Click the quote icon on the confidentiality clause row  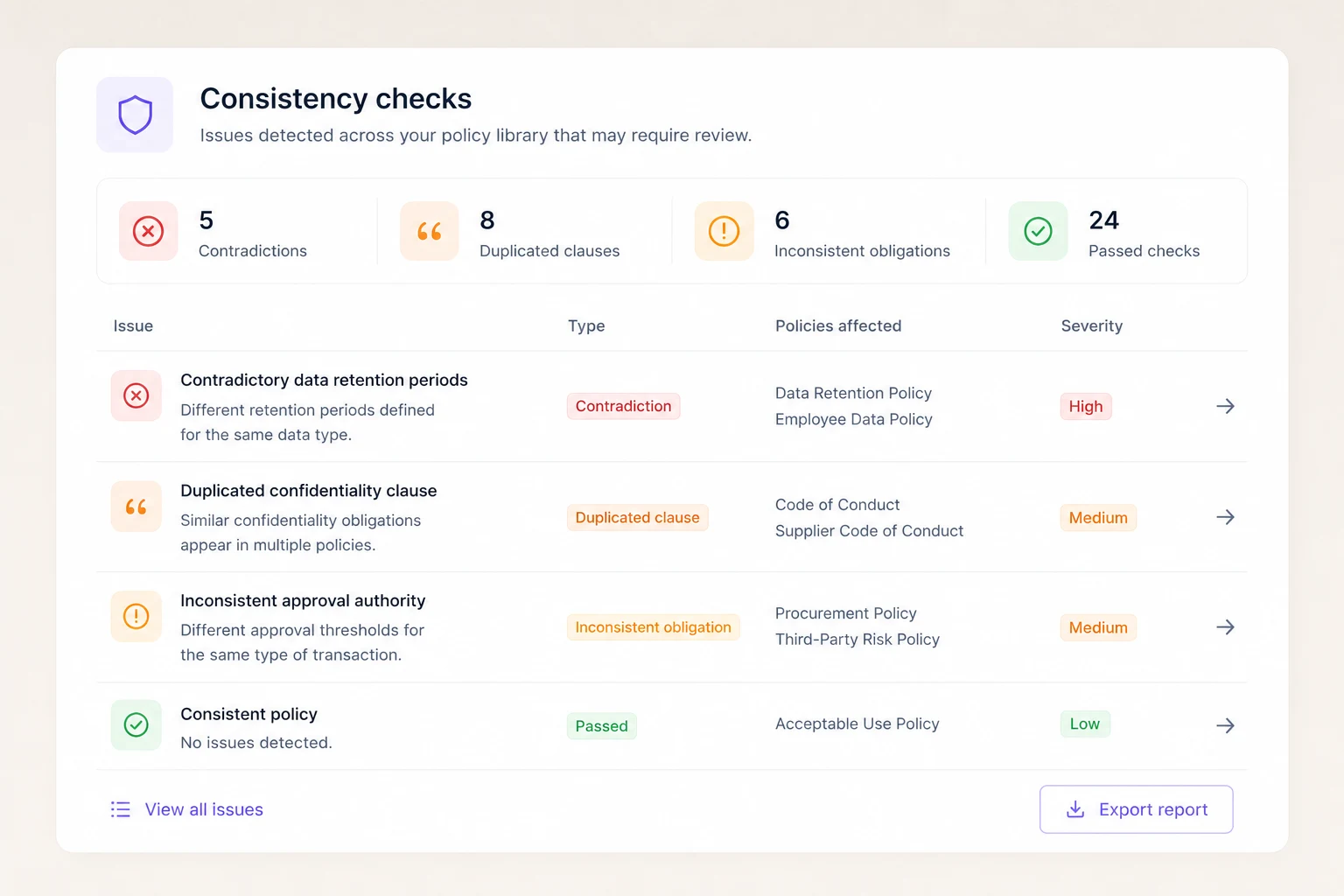(x=136, y=507)
